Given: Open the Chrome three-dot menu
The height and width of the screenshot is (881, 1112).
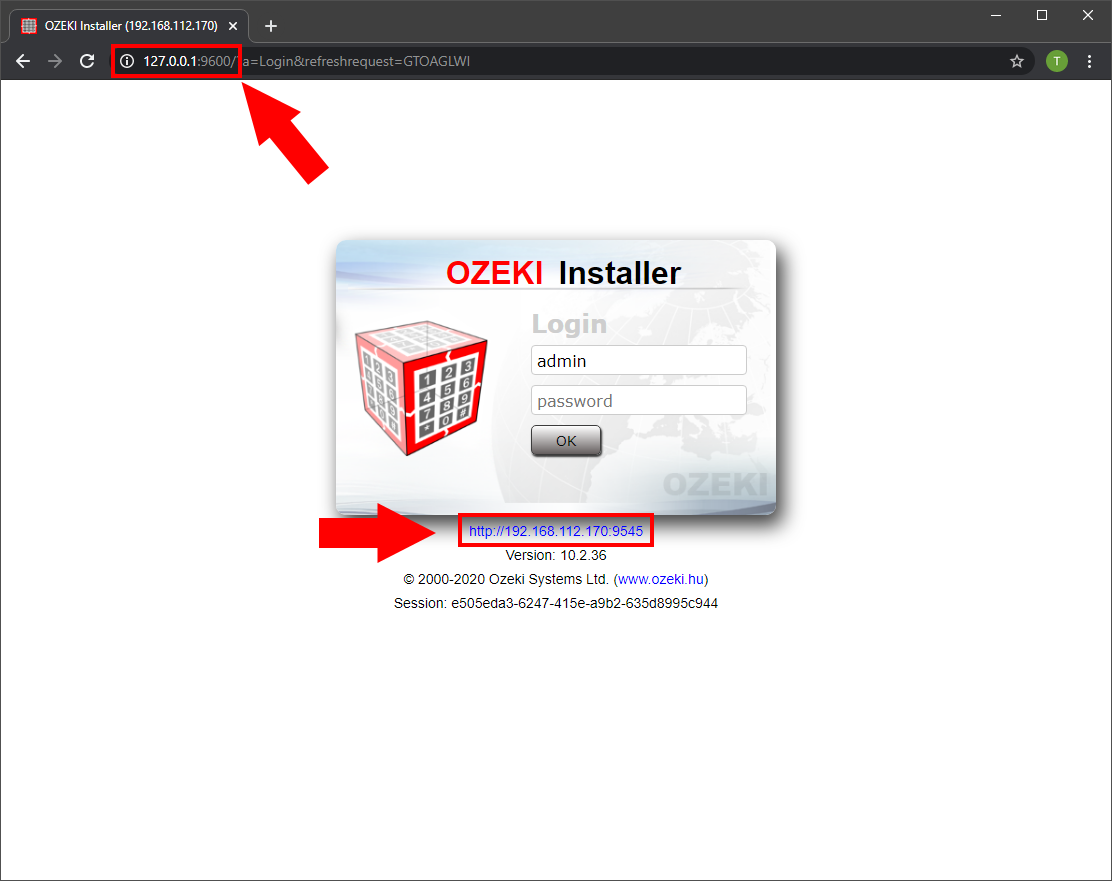Looking at the screenshot, I should (x=1089, y=61).
